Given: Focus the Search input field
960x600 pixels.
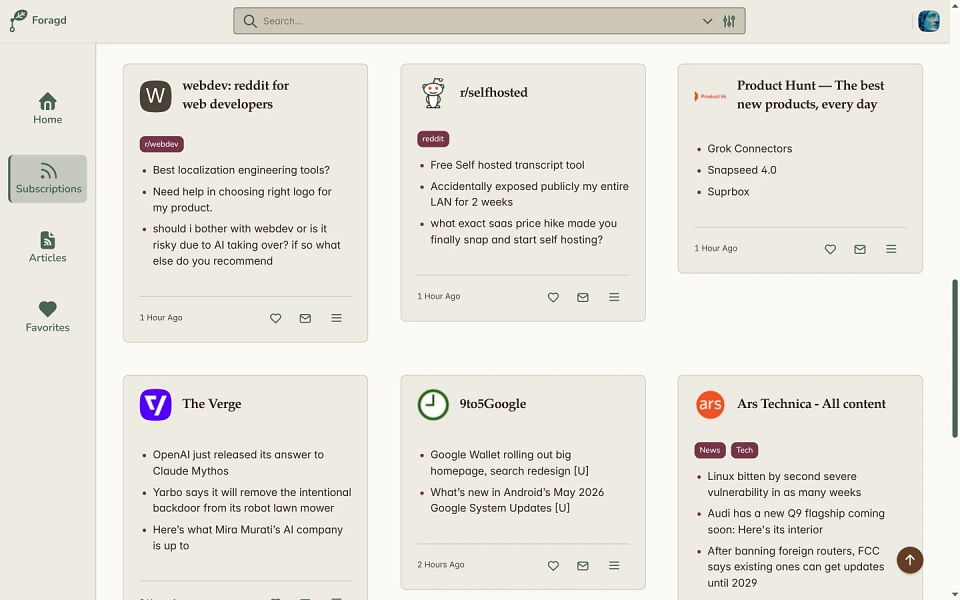Looking at the screenshot, I should 478,21.
